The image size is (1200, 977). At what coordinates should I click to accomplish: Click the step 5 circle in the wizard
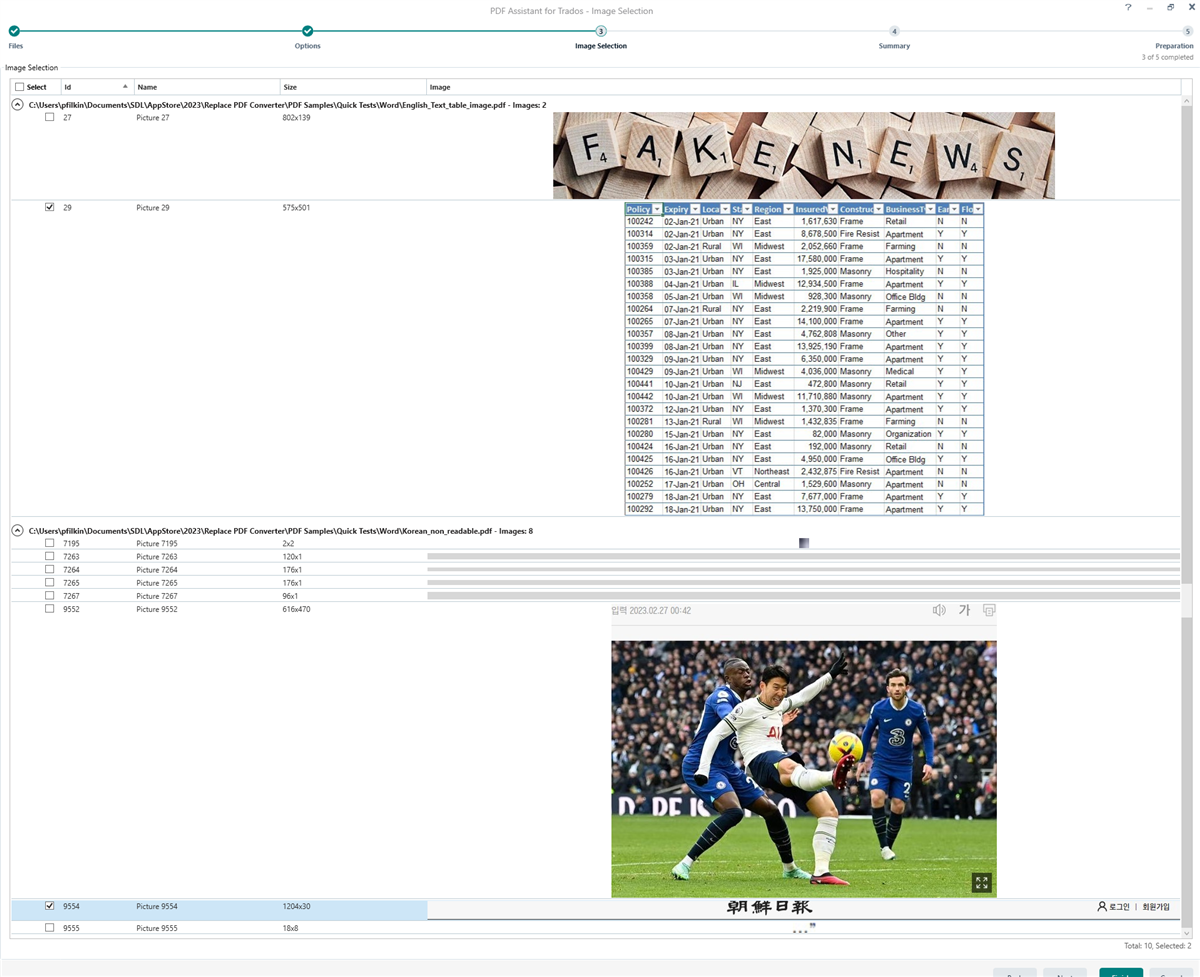pyautogui.click(x=1188, y=31)
